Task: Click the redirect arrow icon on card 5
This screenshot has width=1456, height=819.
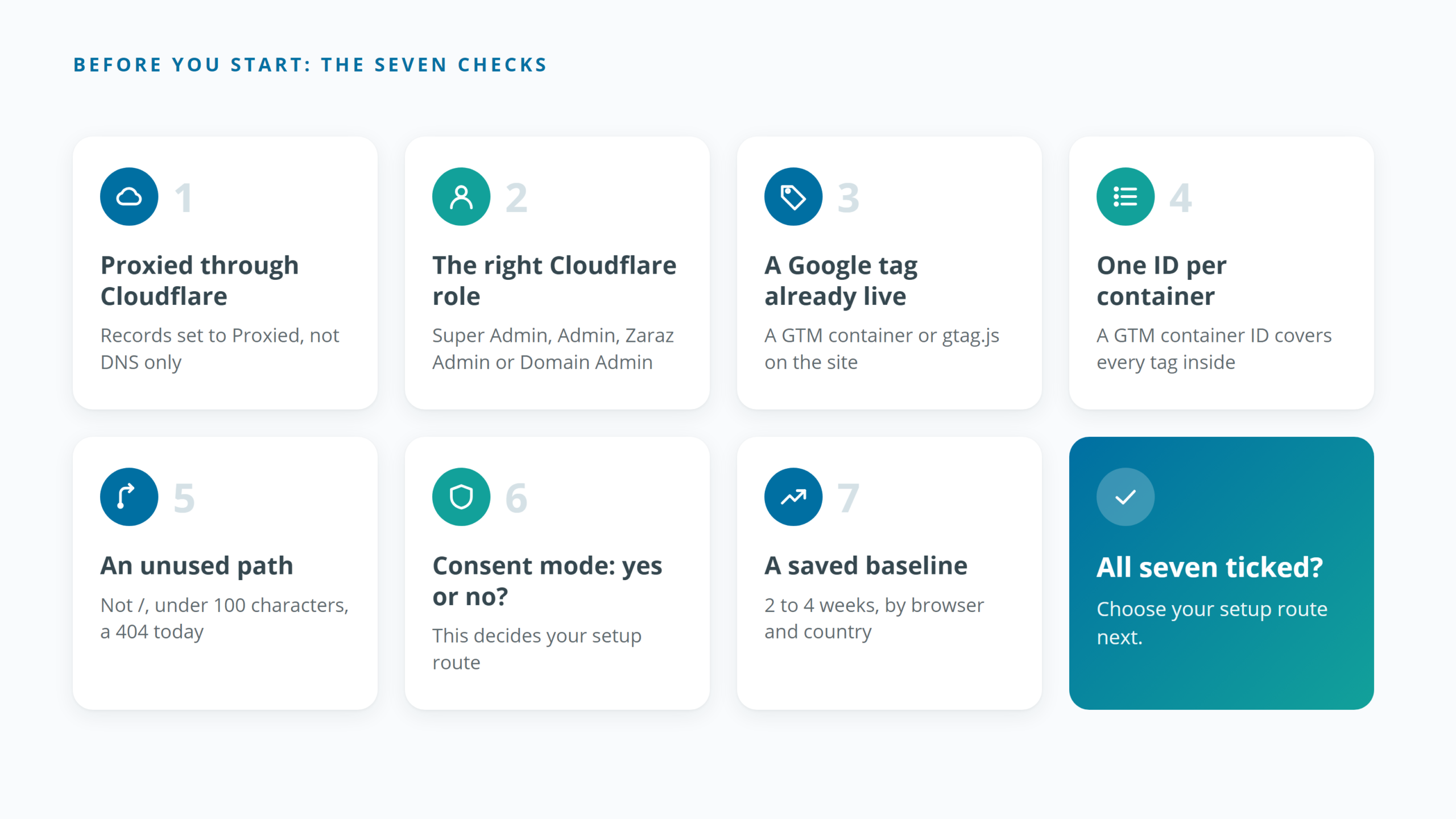Action: [x=129, y=497]
